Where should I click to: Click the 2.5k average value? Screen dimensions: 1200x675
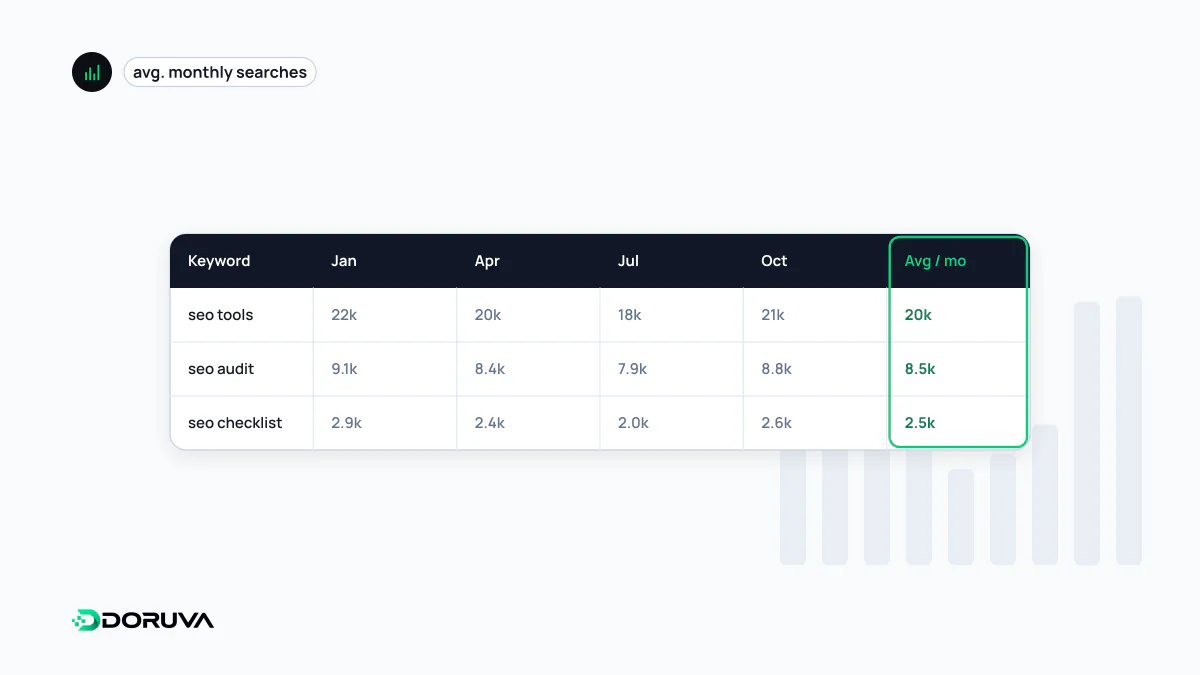tap(920, 423)
